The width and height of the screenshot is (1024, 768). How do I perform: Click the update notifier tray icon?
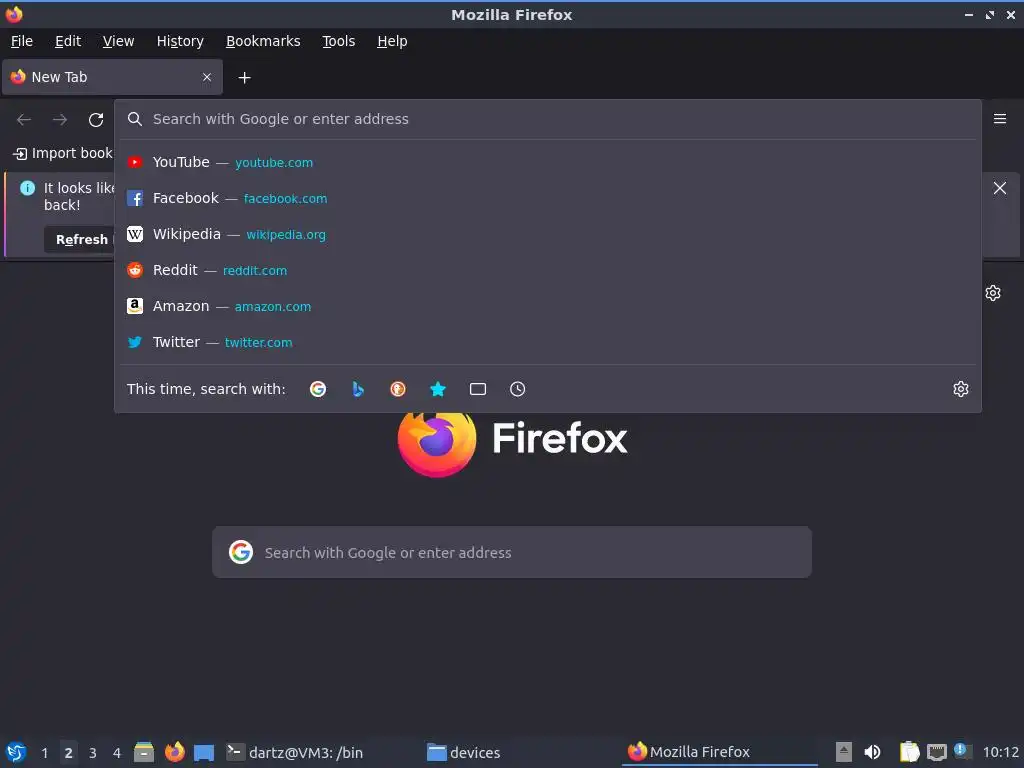point(962,750)
